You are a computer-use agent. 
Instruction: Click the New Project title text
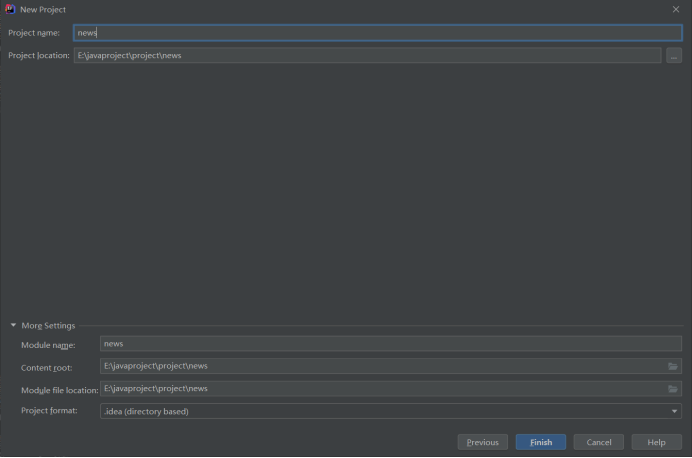click(43, 10)
